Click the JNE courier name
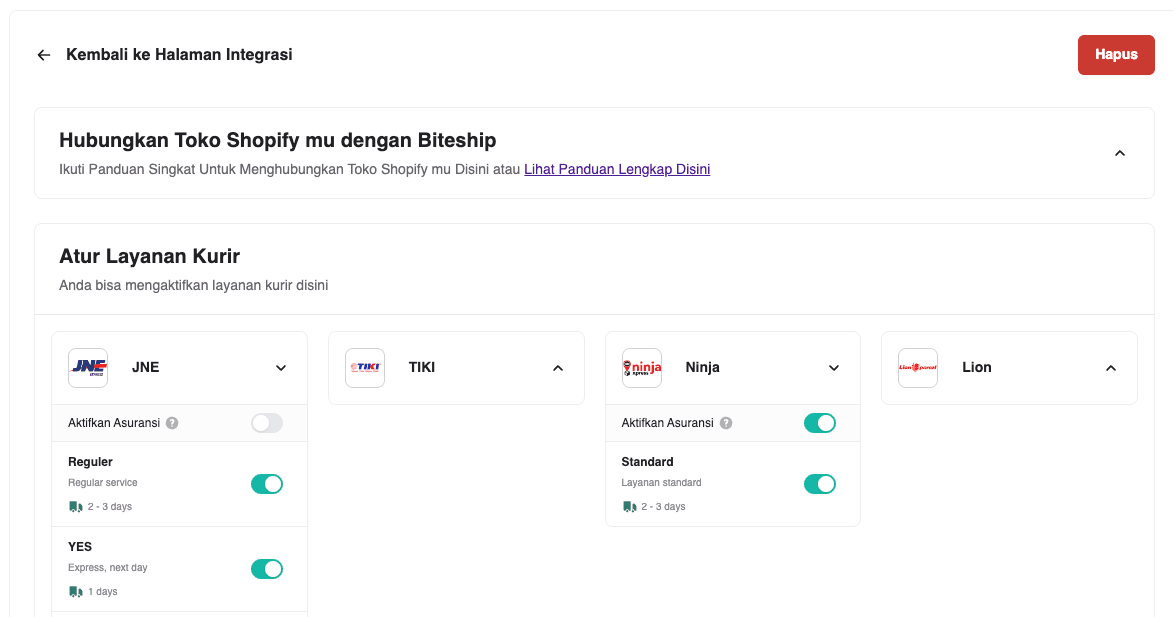This screenshot has height=617, width=1173. (145, 367)
